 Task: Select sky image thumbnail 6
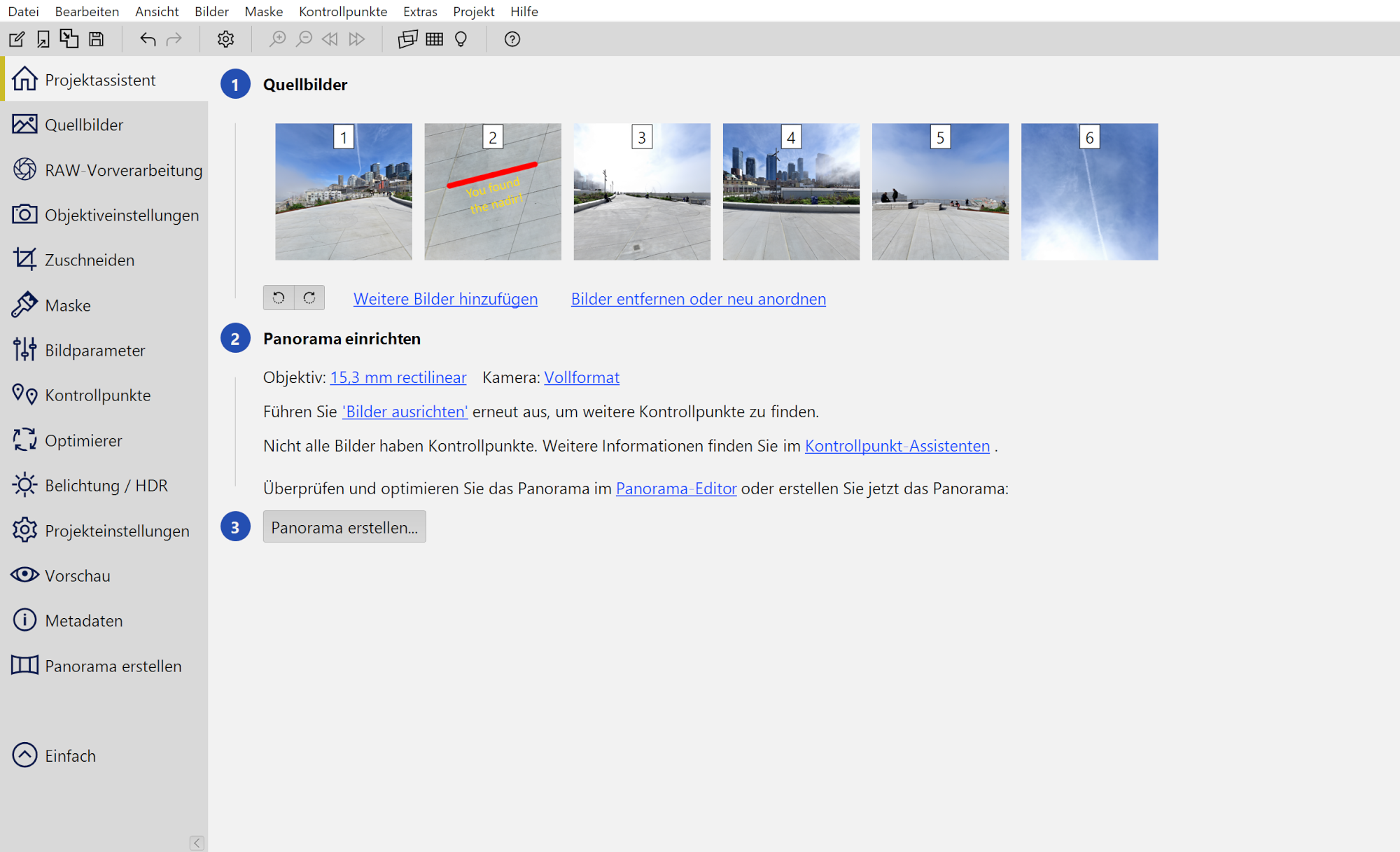pos(1090,192)
